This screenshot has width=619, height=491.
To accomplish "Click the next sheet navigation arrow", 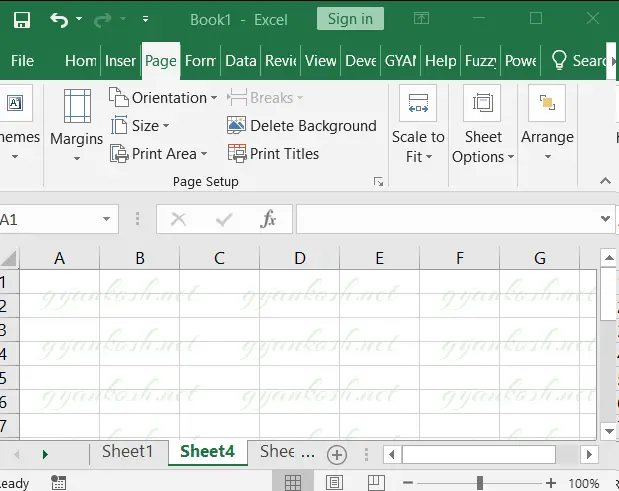I will (x=45, y=455).
